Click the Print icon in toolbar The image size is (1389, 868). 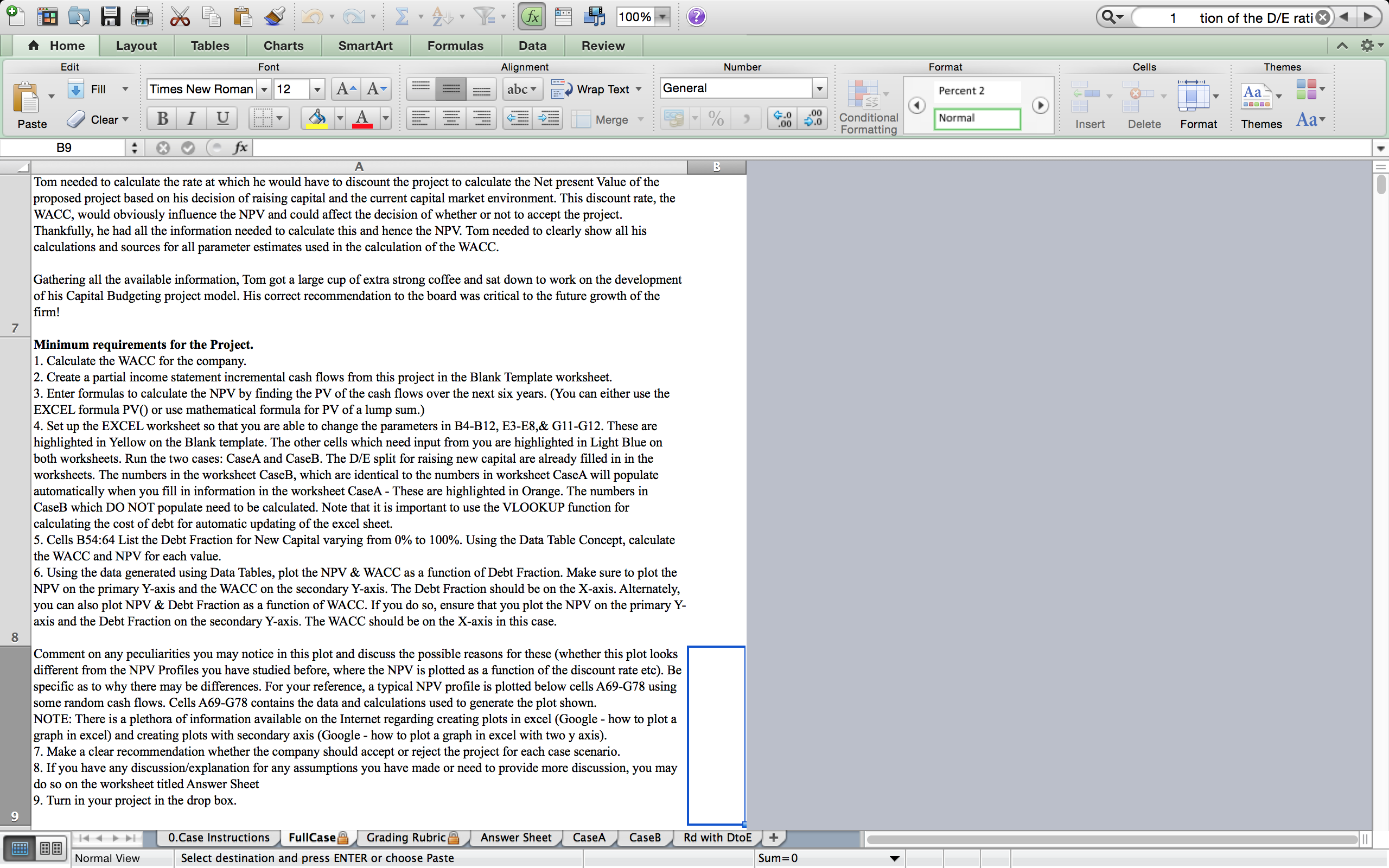pyautogui.click(x=141, y=17)
